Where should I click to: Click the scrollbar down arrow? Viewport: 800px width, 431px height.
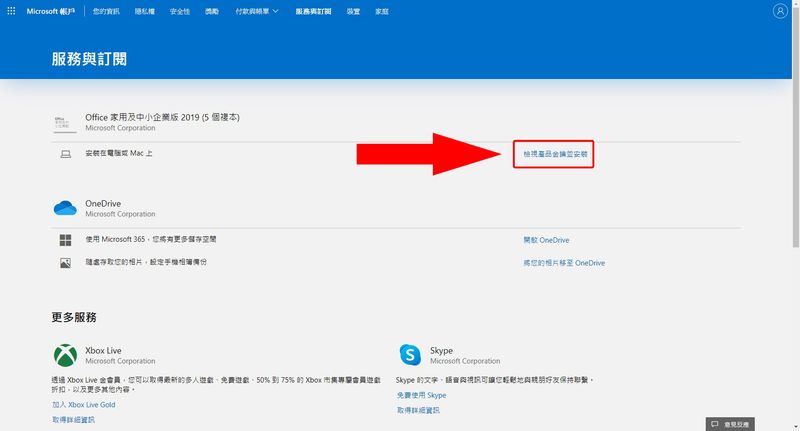(x=795, y=427)
